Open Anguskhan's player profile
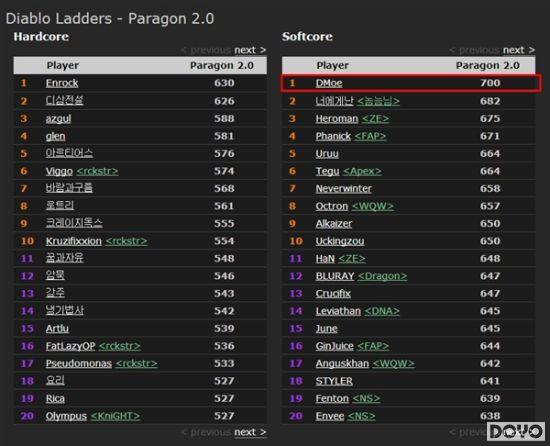 point(342,364)
